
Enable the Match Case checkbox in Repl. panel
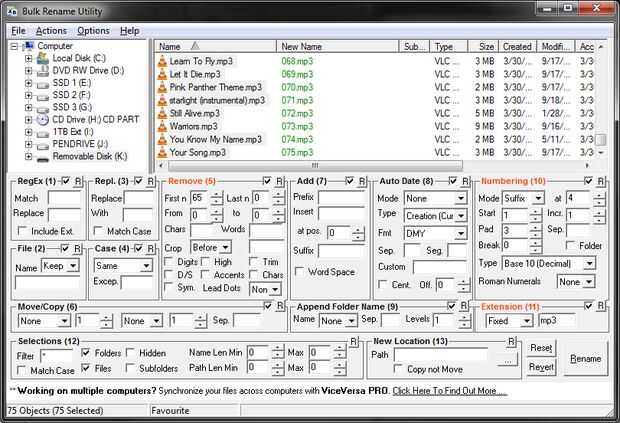click(98, 230)
